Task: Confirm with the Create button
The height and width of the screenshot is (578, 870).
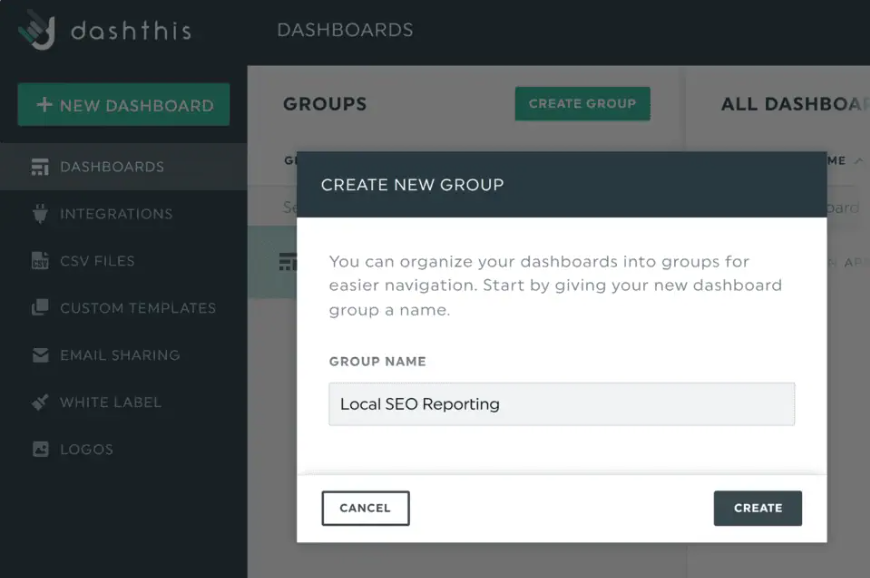Action: [x=757, y=508]
